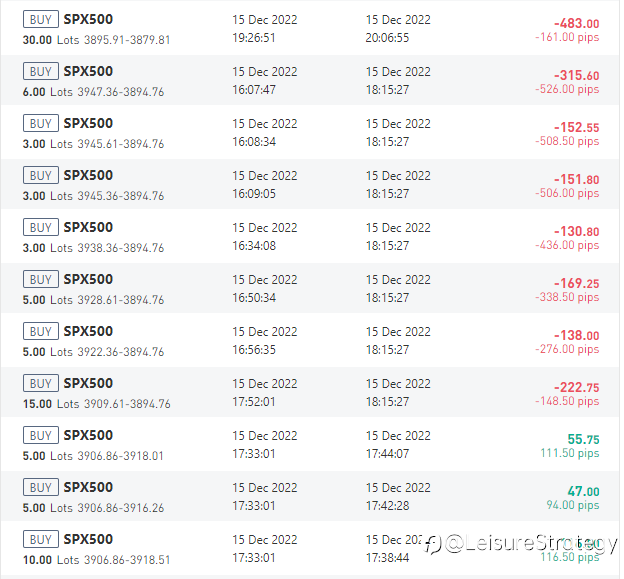Click the open time 16:09:05
This screenshot has height=579, width=624.
tap(254, 194)
